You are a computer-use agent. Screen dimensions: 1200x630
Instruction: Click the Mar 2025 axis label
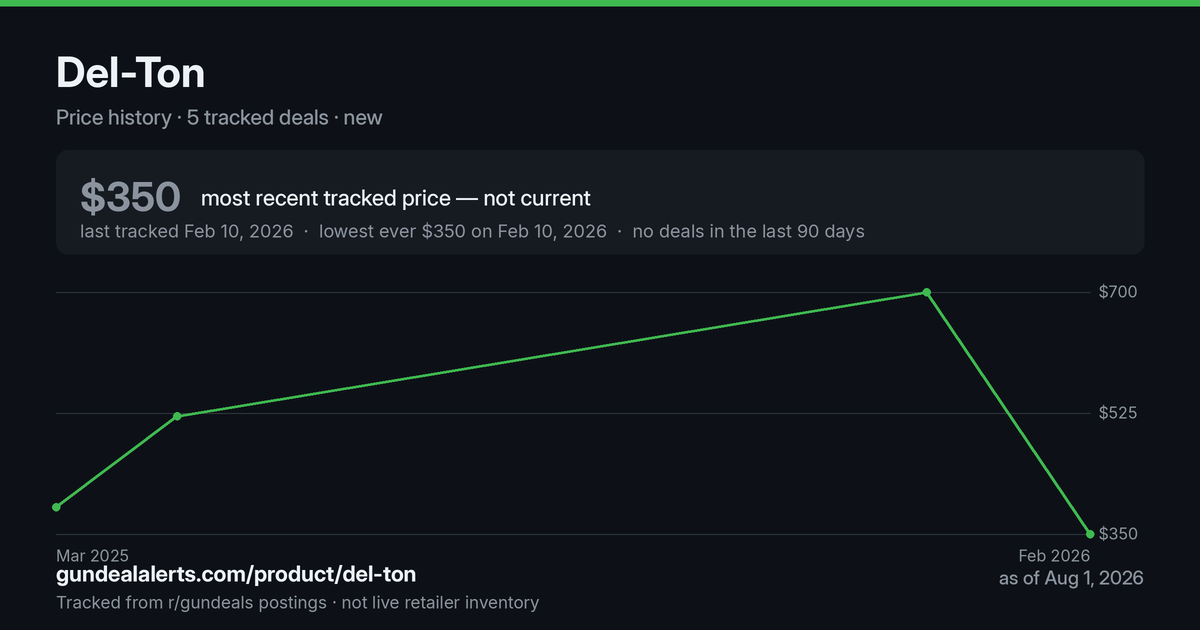[92, 555]
